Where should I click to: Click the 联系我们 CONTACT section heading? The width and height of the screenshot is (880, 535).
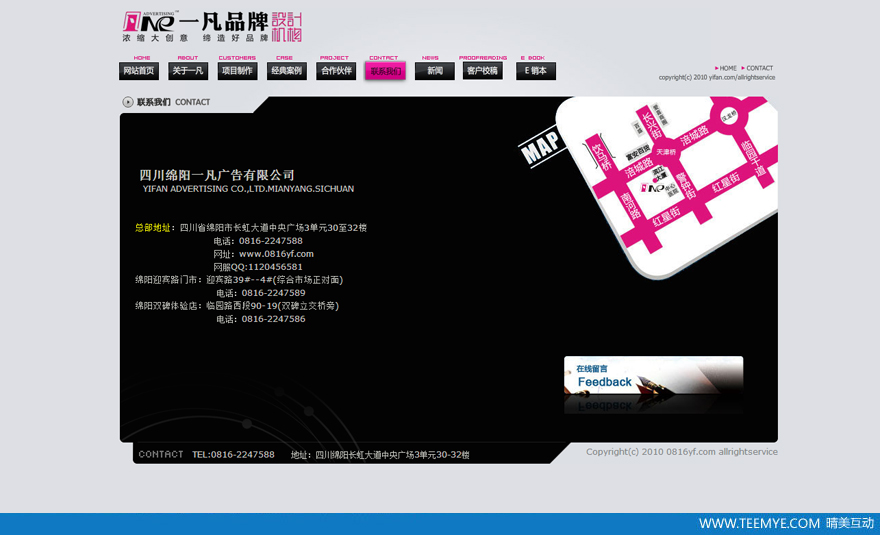173,102
